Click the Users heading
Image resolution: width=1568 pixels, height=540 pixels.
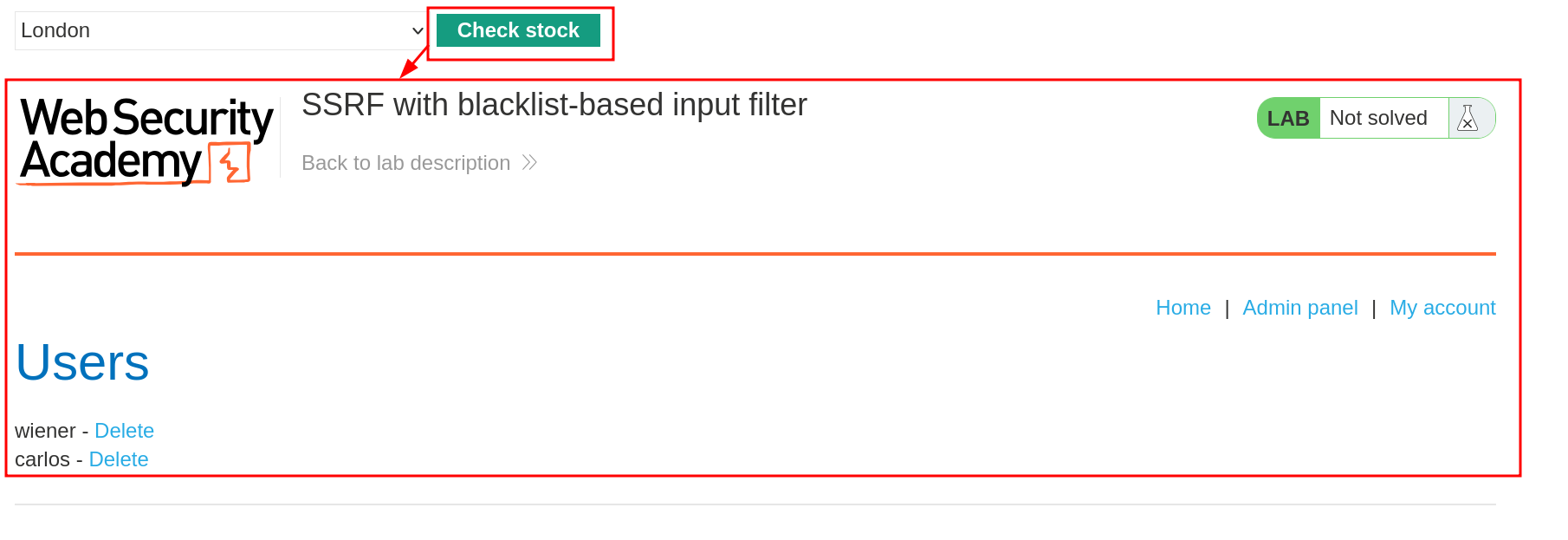pos(82,362)
